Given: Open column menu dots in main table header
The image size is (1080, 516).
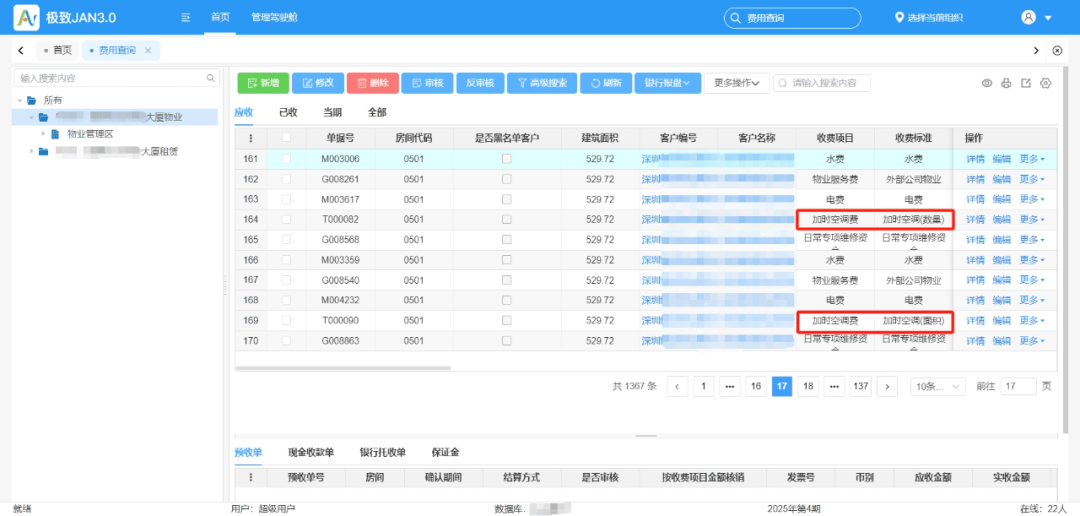Looking at the screenshot, I should click(x=251, y=138).
